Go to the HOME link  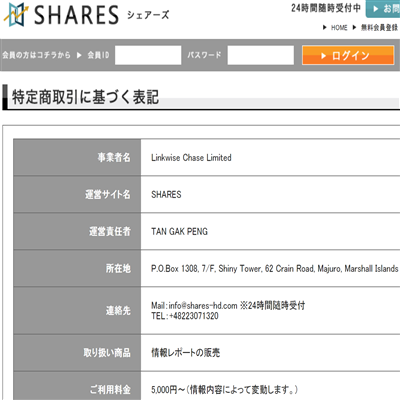click(x=339, y=28)
